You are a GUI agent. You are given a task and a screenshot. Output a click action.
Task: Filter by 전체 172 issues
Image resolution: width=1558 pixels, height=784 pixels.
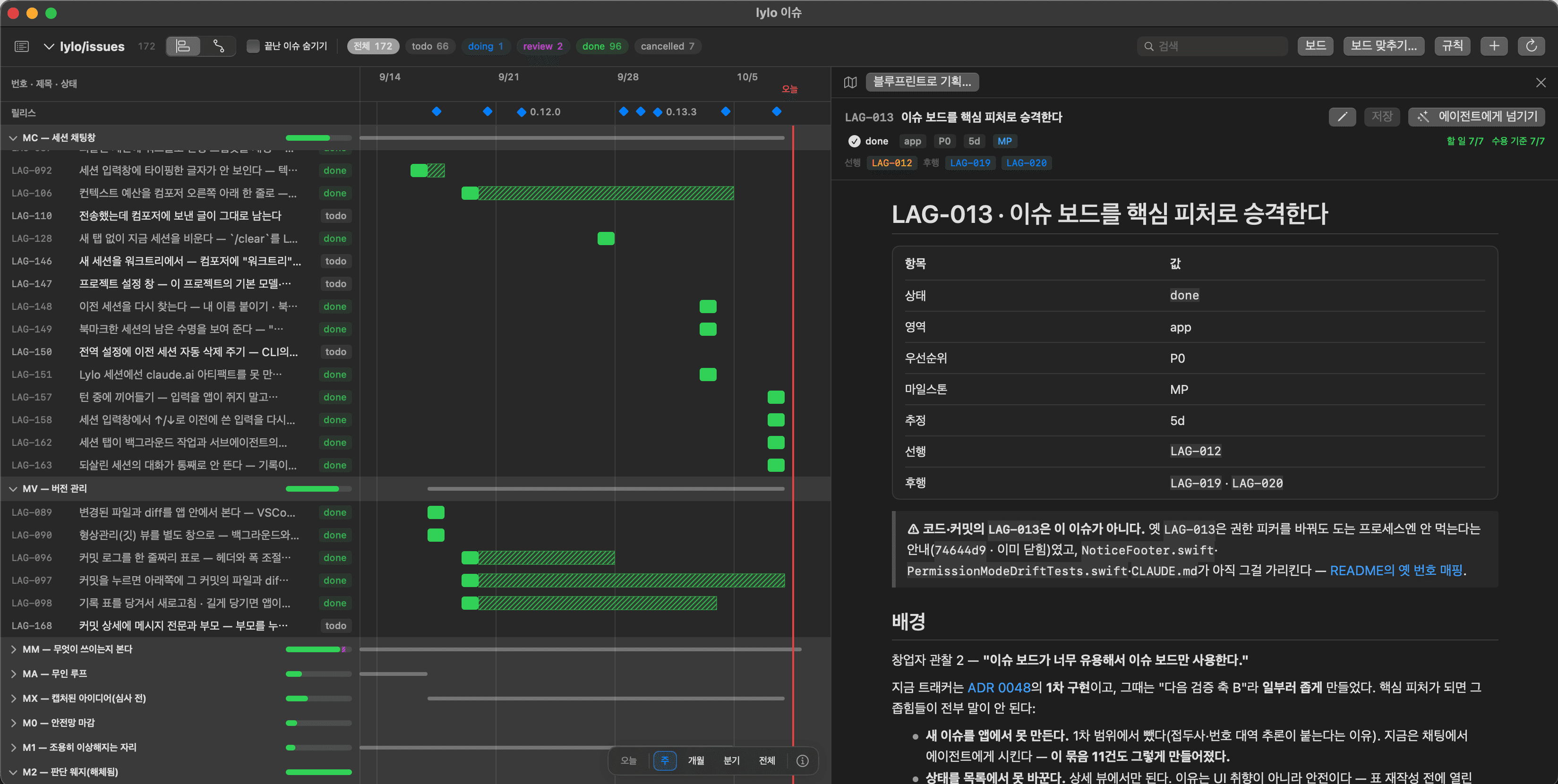pos(373,46)
